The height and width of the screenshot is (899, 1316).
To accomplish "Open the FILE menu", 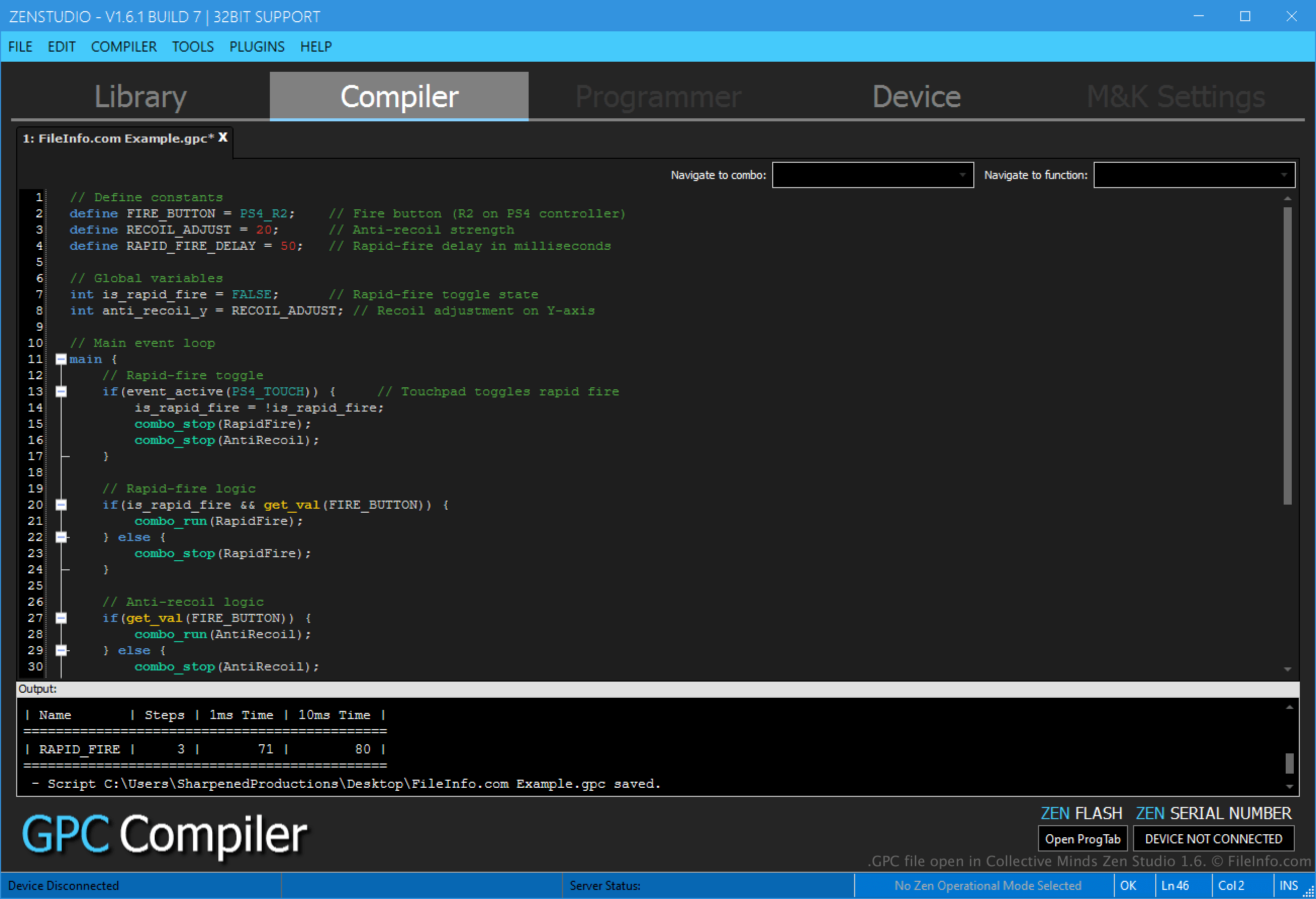I will pyautogui.click(x=20, y=47).
